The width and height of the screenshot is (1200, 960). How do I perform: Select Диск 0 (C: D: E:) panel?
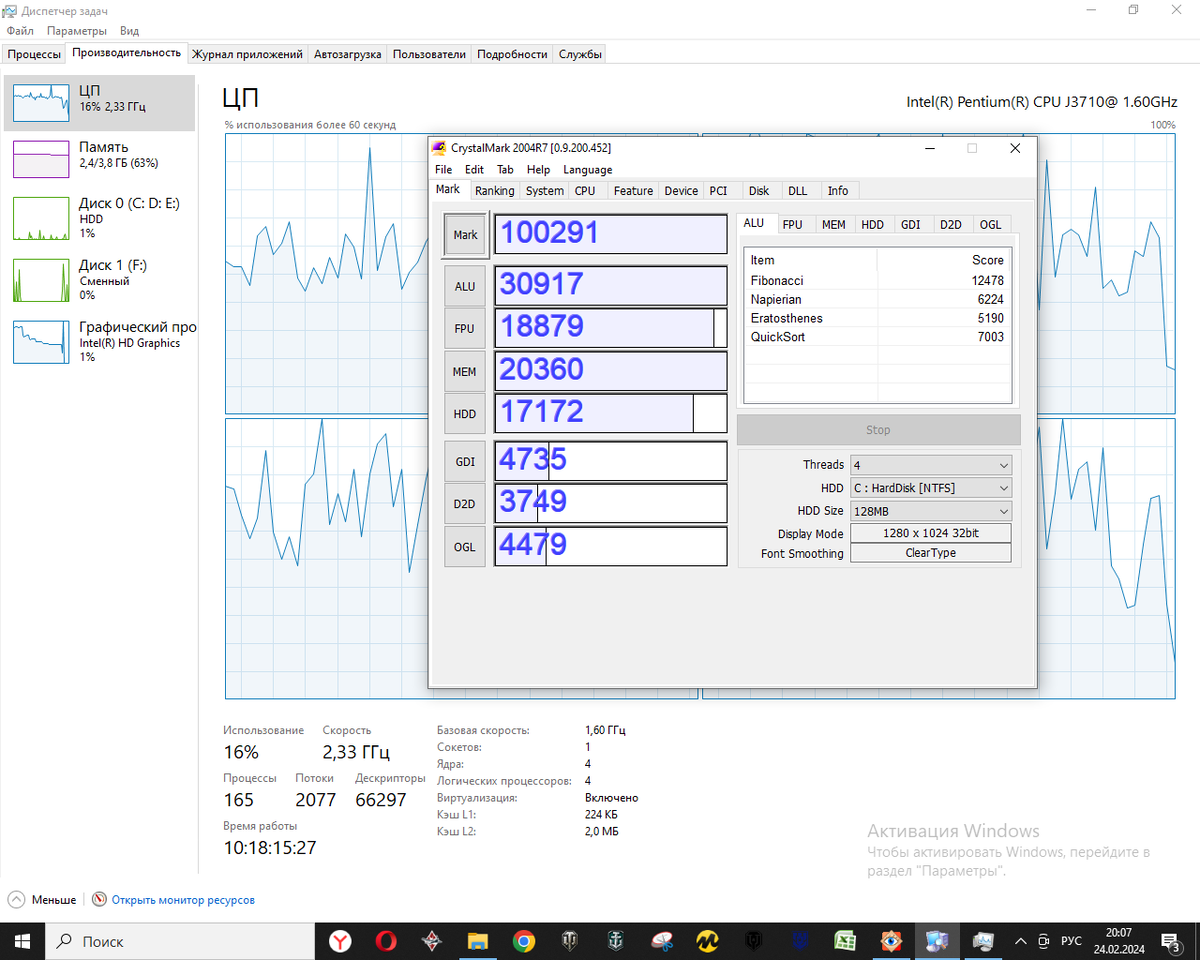(99, 217)
